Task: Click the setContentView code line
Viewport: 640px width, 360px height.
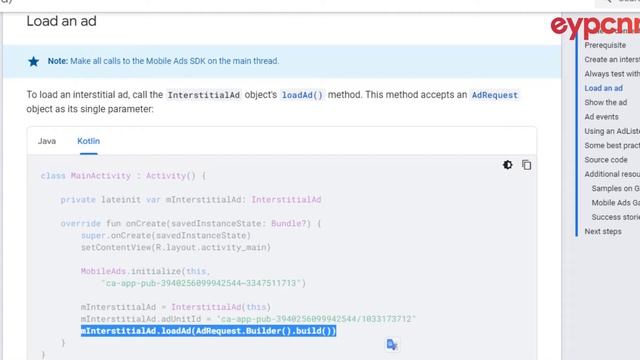Action: click(176, 247)
